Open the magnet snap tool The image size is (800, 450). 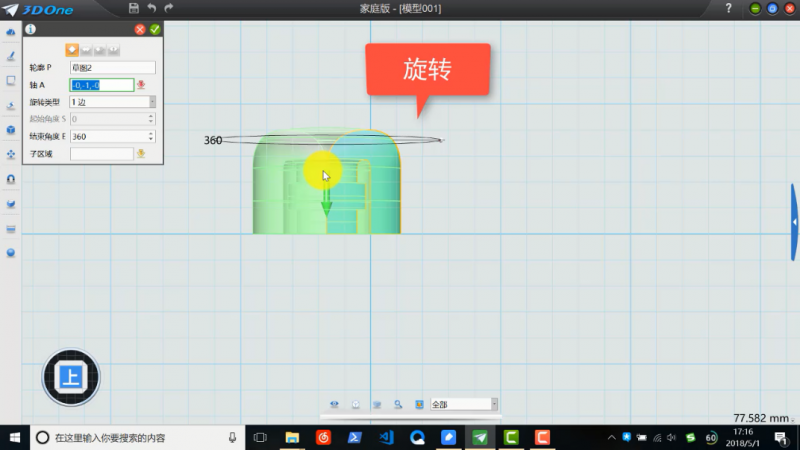(x=11, y=179)
